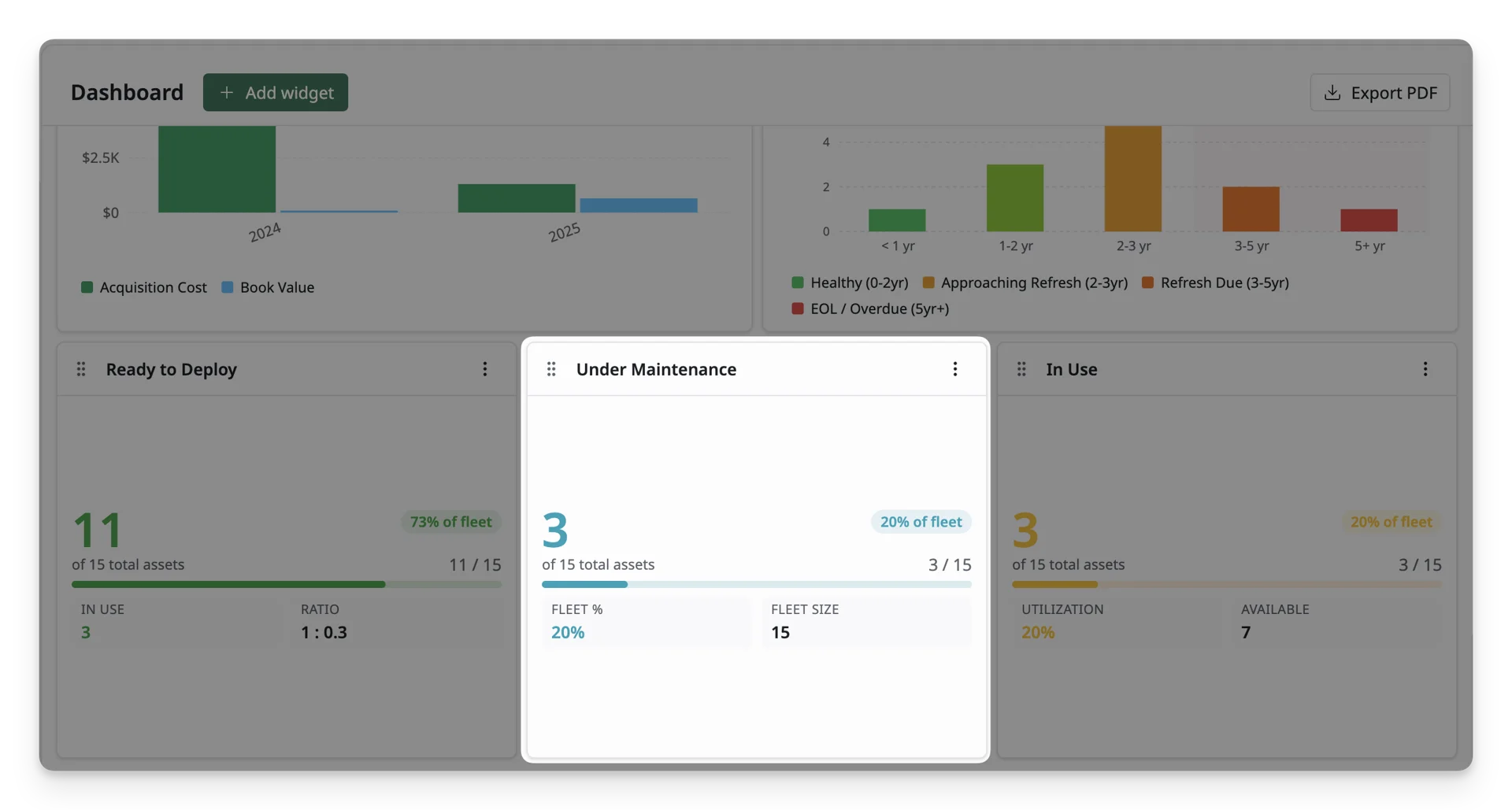This screenshot has width=1512, height=810.
Task: Click the Add widget button
Action: 275,92
